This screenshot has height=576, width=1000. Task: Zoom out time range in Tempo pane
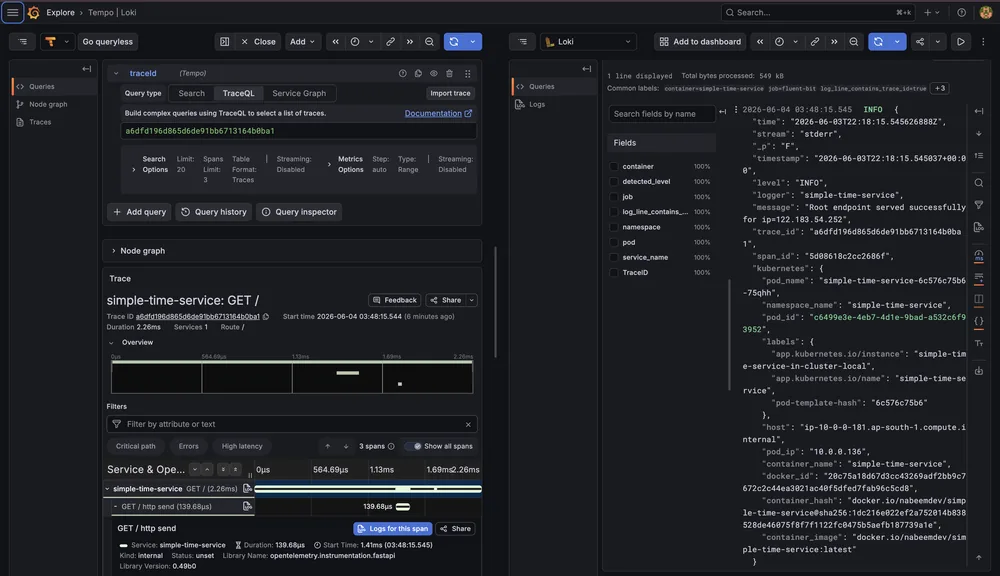[x=429, y=41]
